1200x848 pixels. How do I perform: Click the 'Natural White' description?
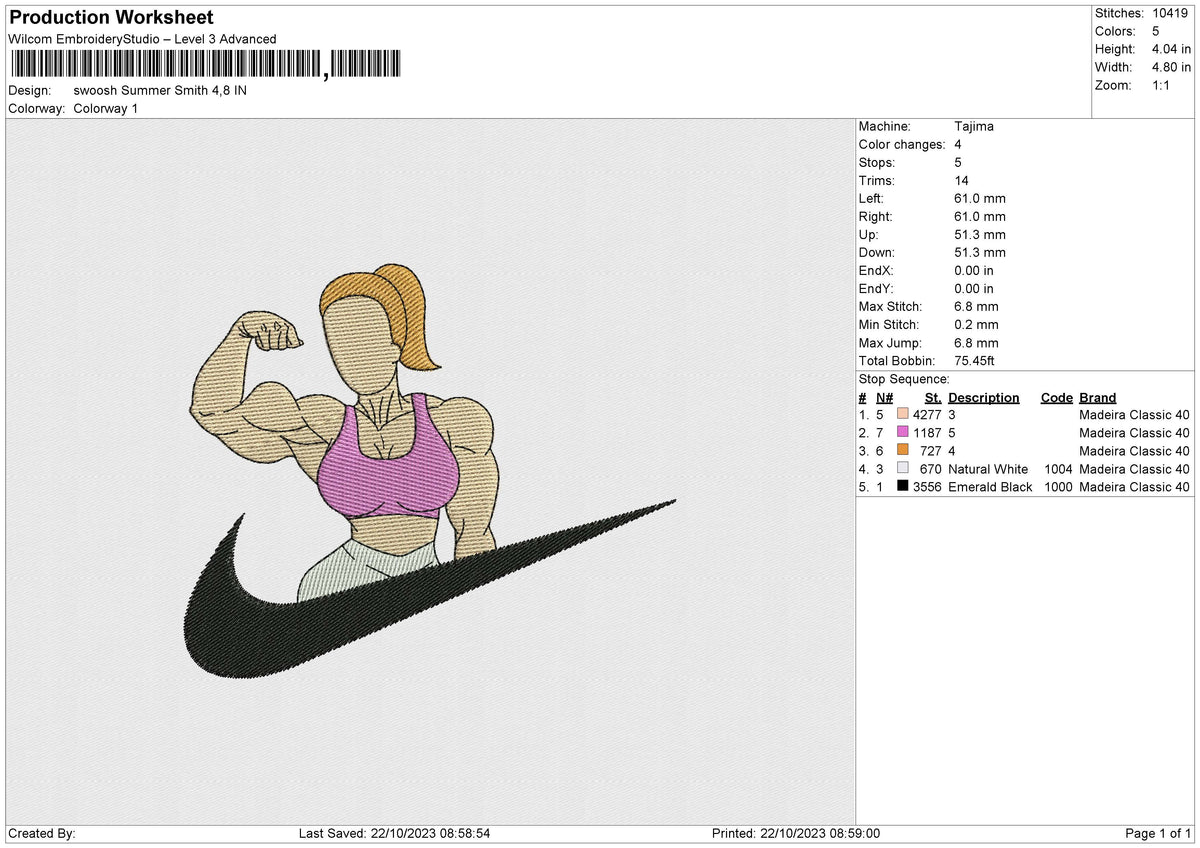coord(988,469)
